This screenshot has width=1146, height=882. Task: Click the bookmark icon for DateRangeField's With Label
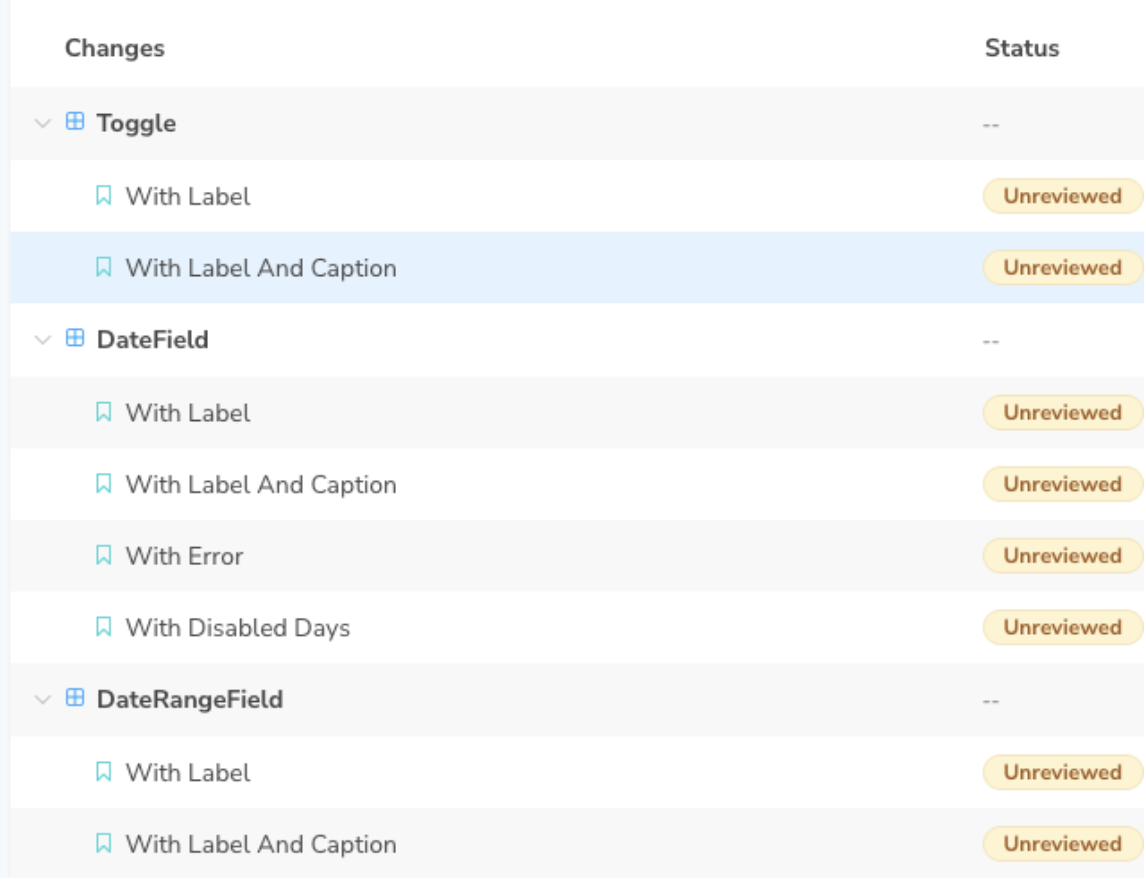coord(102,772)
